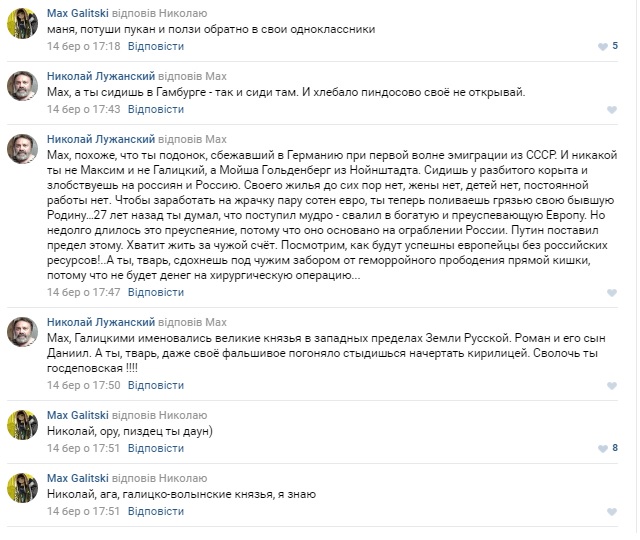The width and height of the screenshot is (640, 540).
Task: Open Николай Лужанский name on 17:47 comment
Action: 101,139
